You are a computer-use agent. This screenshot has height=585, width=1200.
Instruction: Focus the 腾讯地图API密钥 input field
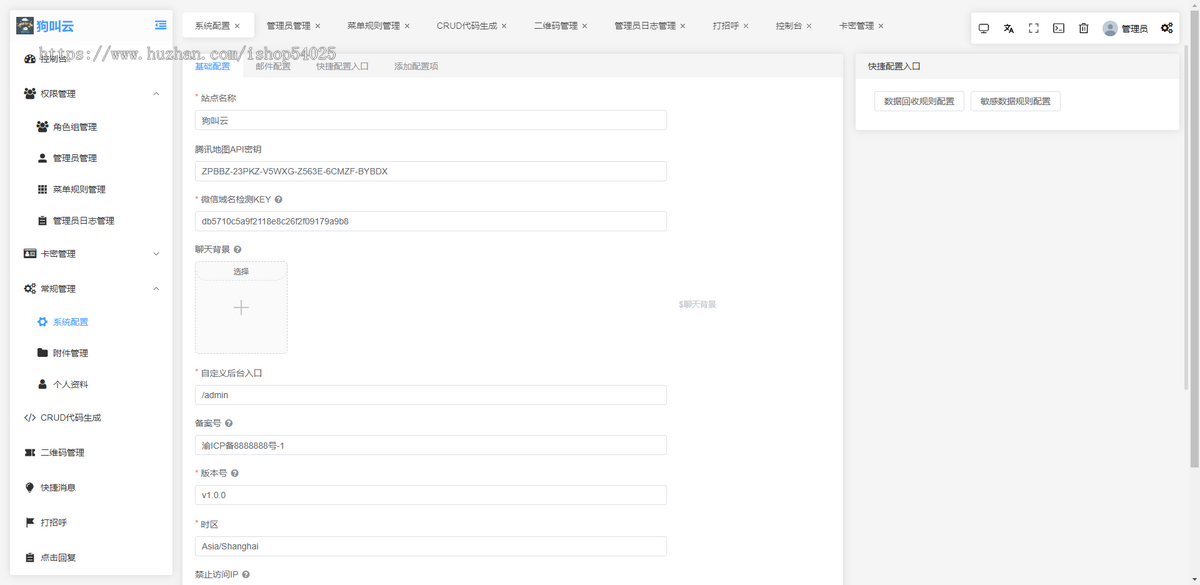(x=431, y=171)
